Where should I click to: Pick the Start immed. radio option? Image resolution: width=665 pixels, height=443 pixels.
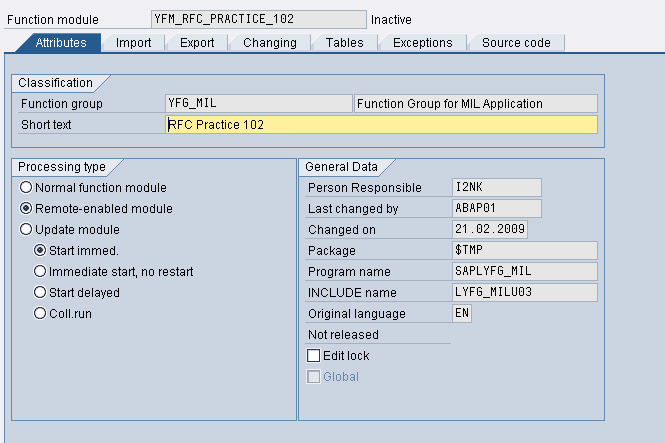point(40,250)
